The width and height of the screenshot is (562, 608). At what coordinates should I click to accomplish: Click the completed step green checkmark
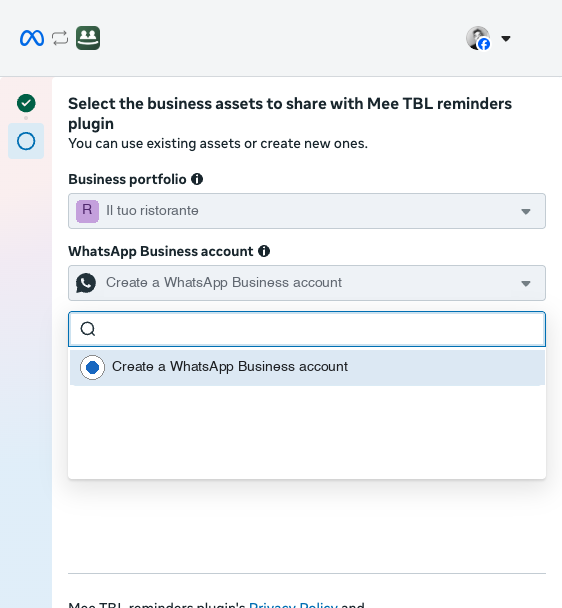[26, 103]
